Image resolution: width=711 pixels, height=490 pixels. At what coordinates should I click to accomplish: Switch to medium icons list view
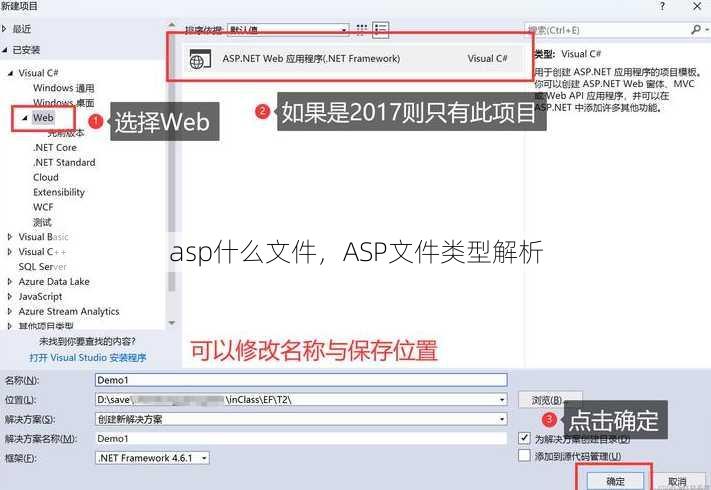(380, 29)
